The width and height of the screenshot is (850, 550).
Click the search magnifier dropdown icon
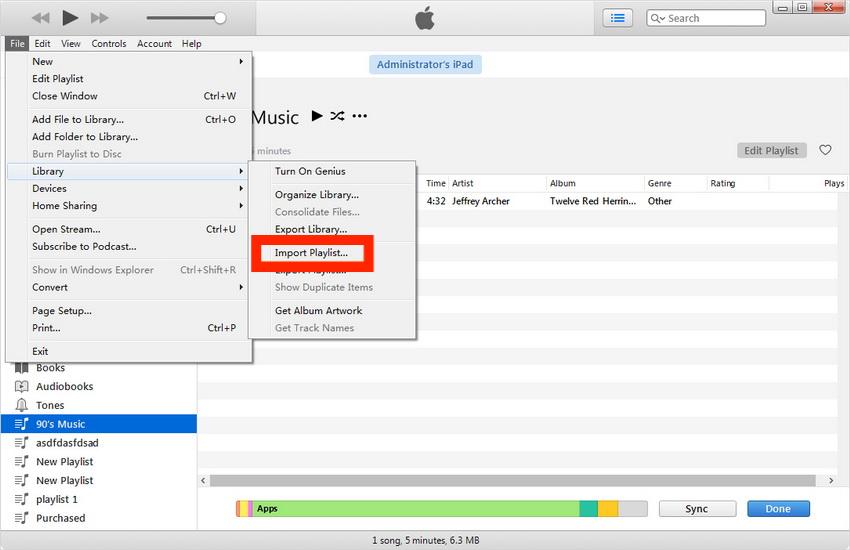coord(658,18)
